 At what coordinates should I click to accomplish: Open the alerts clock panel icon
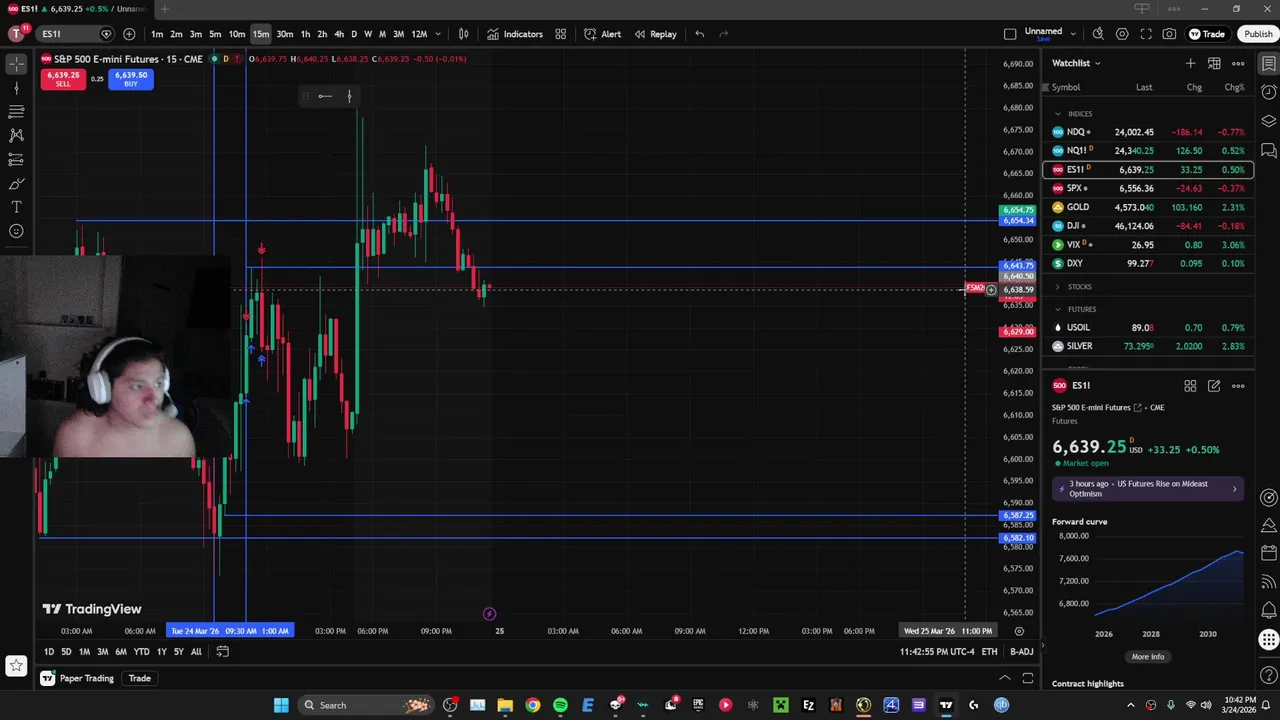pyautogui.click(x=1269, y=93)
